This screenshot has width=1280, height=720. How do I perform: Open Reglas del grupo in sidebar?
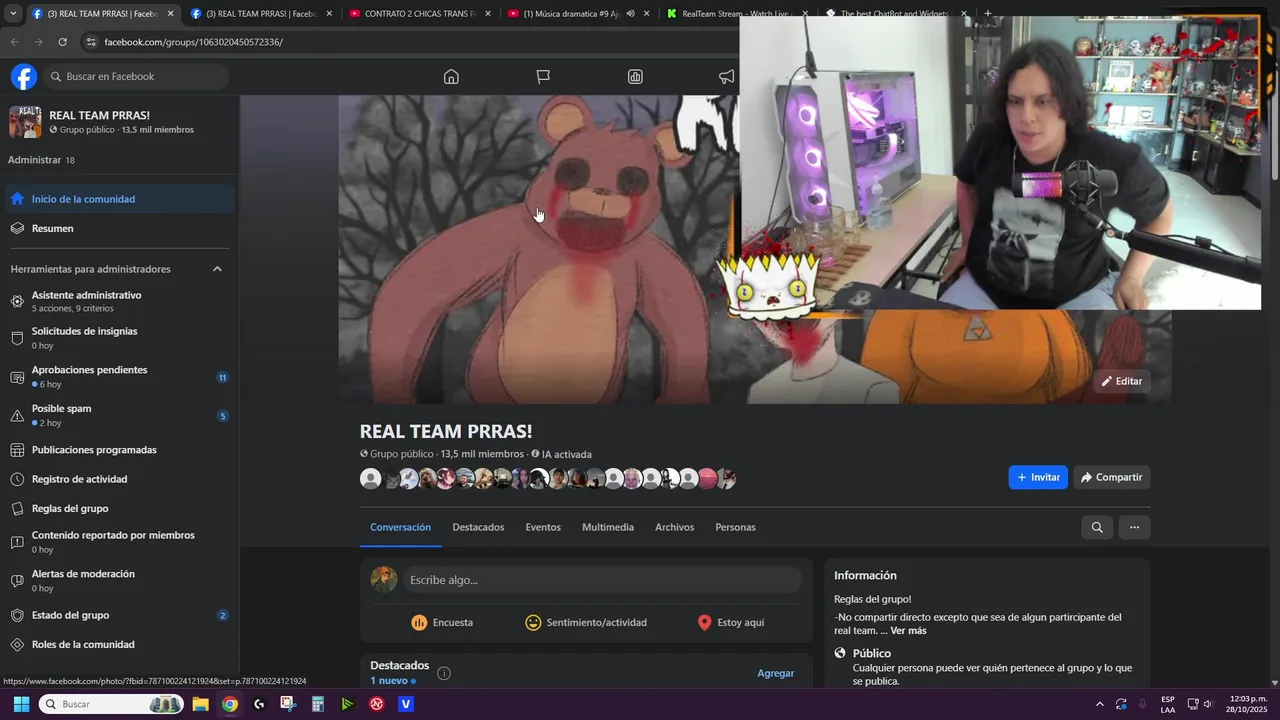[x=120, y=508]
